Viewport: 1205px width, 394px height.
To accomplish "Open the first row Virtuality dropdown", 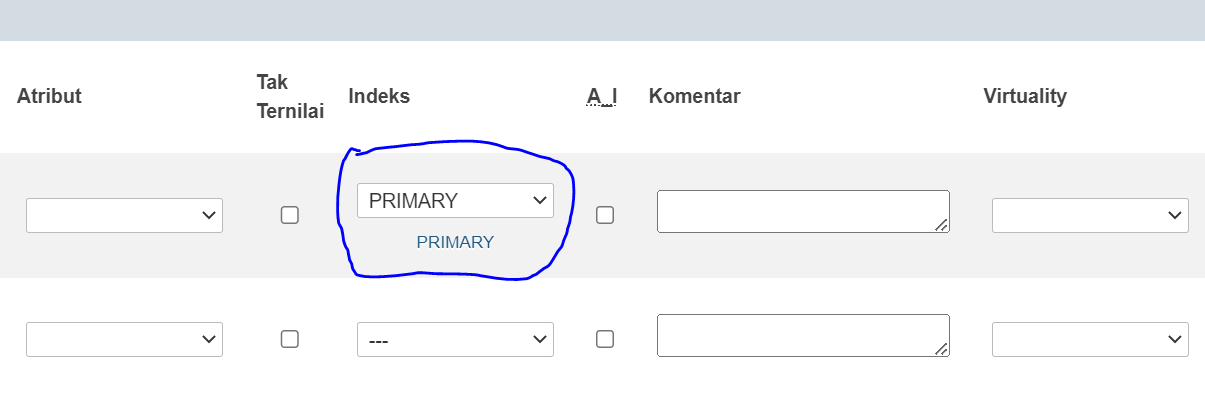I will 1090,215.
